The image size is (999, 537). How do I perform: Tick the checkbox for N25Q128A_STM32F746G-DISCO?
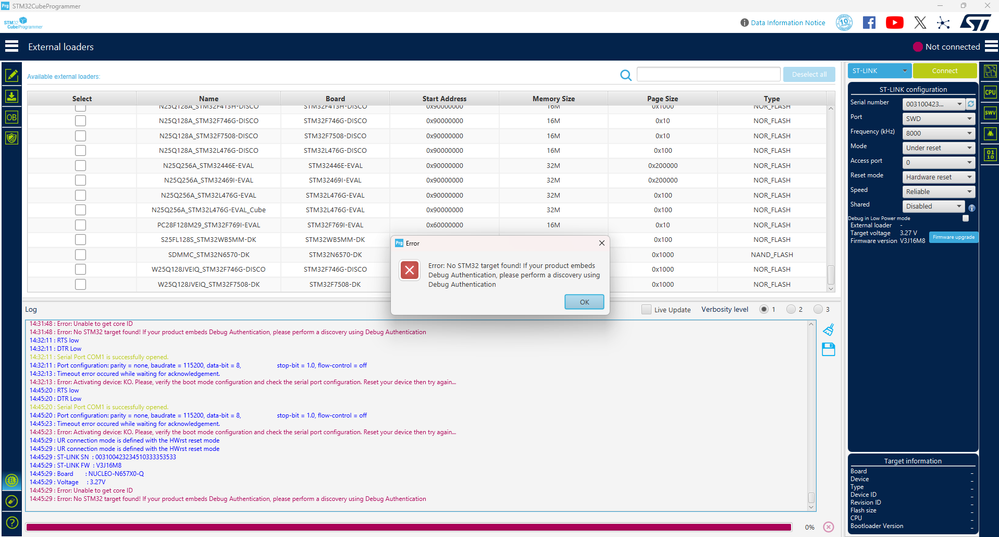(80, 120)
